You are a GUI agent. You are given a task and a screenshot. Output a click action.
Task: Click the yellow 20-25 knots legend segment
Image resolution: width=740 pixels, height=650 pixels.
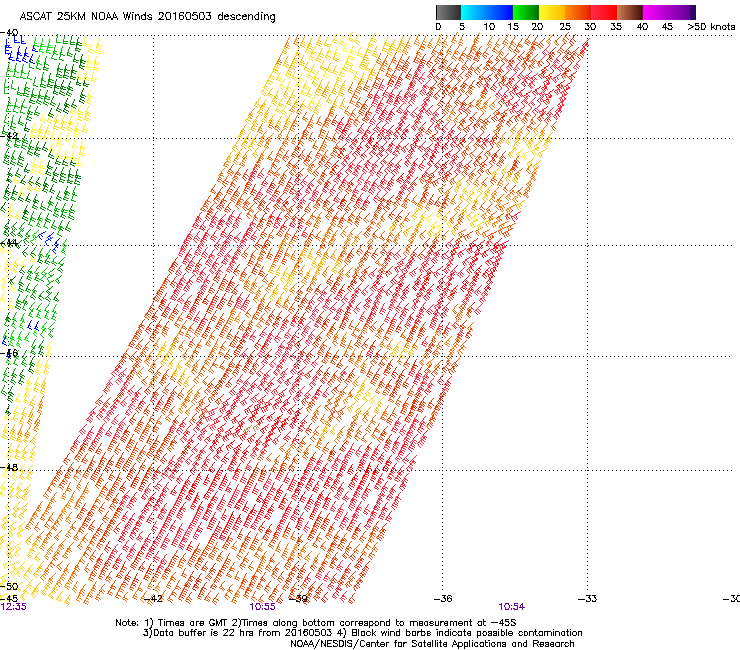click(552, 12)
